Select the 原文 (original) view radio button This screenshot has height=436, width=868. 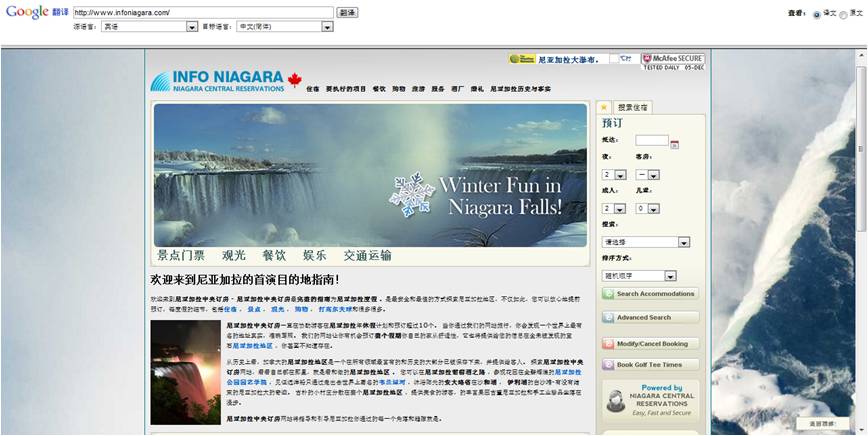[841, 14]
